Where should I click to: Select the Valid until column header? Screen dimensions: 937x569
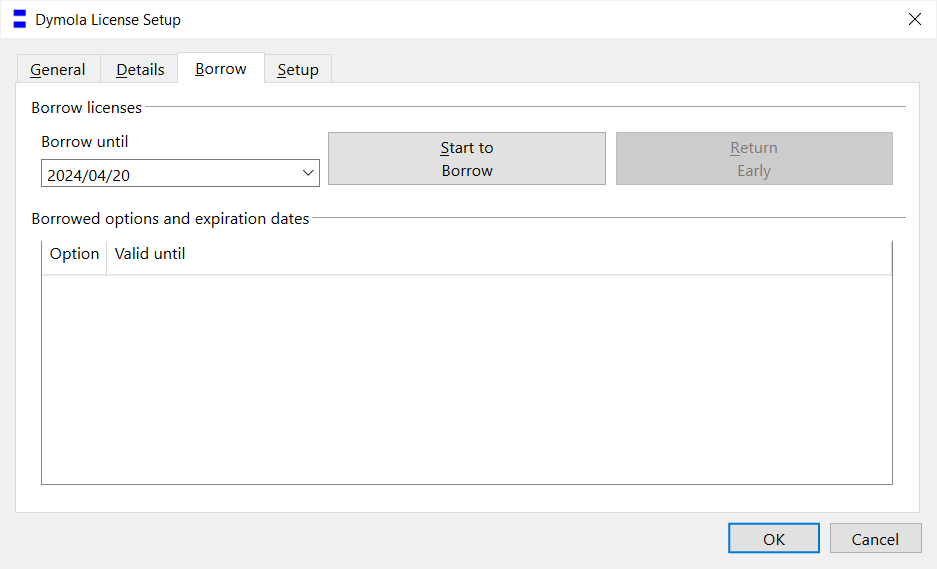[499, 258]
